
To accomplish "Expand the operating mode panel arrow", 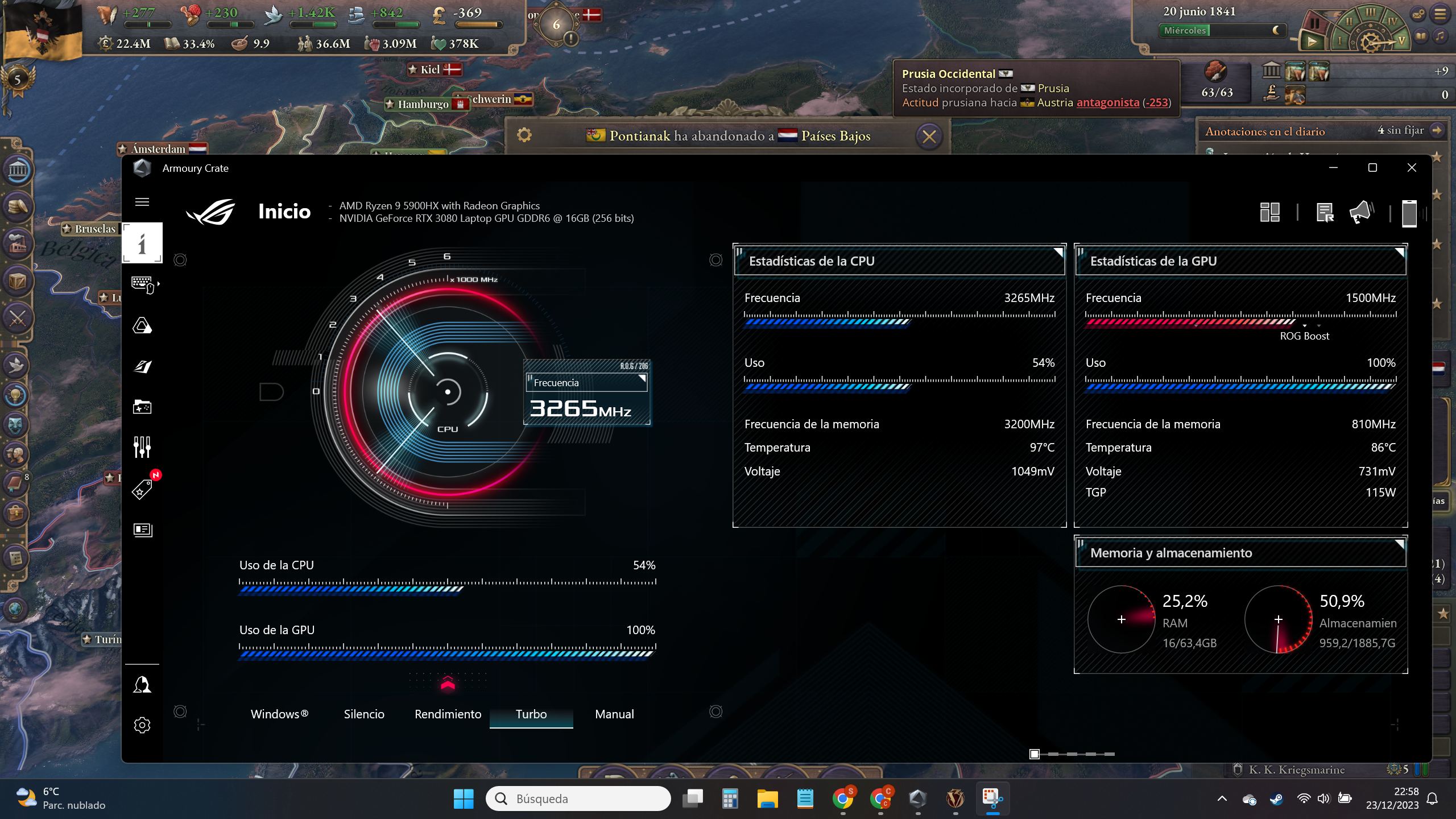I will click(448, 682).
